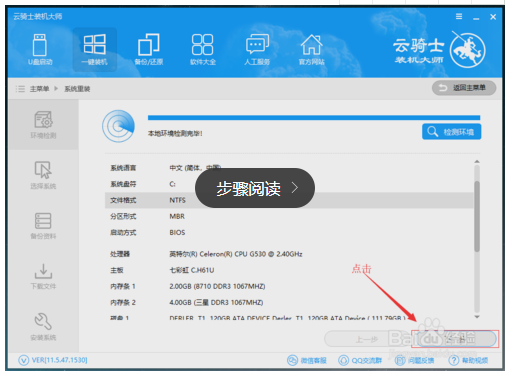Click the 本地环境检测完毕 status text
Image resolution: width=507 pixels, height=373 pixels.
click(175, 133)
